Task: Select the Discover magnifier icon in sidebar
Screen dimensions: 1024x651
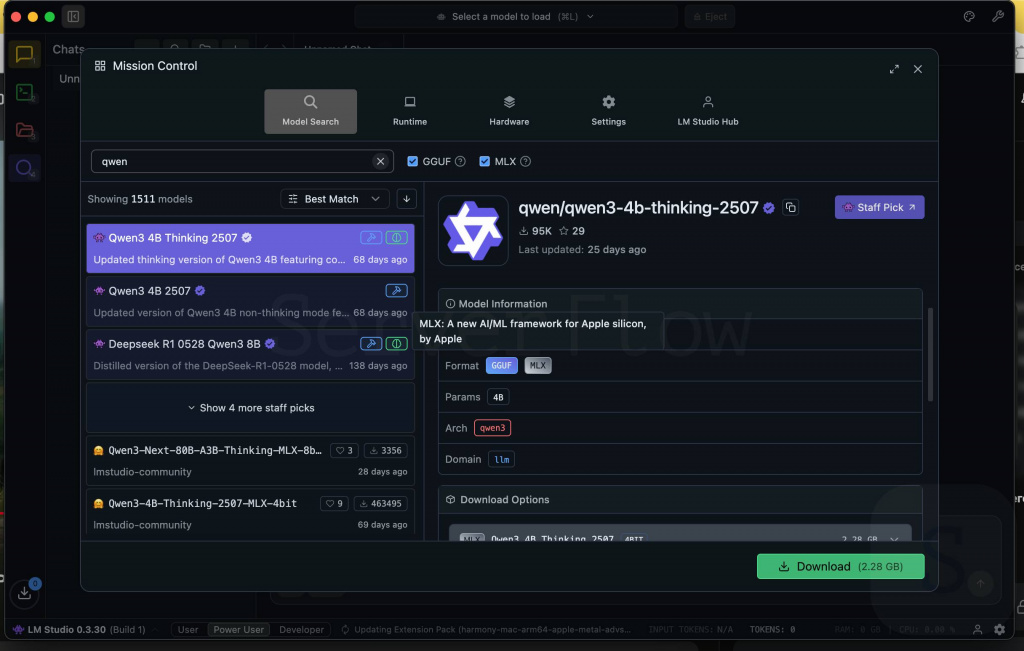Action: [x=24, y=168]
